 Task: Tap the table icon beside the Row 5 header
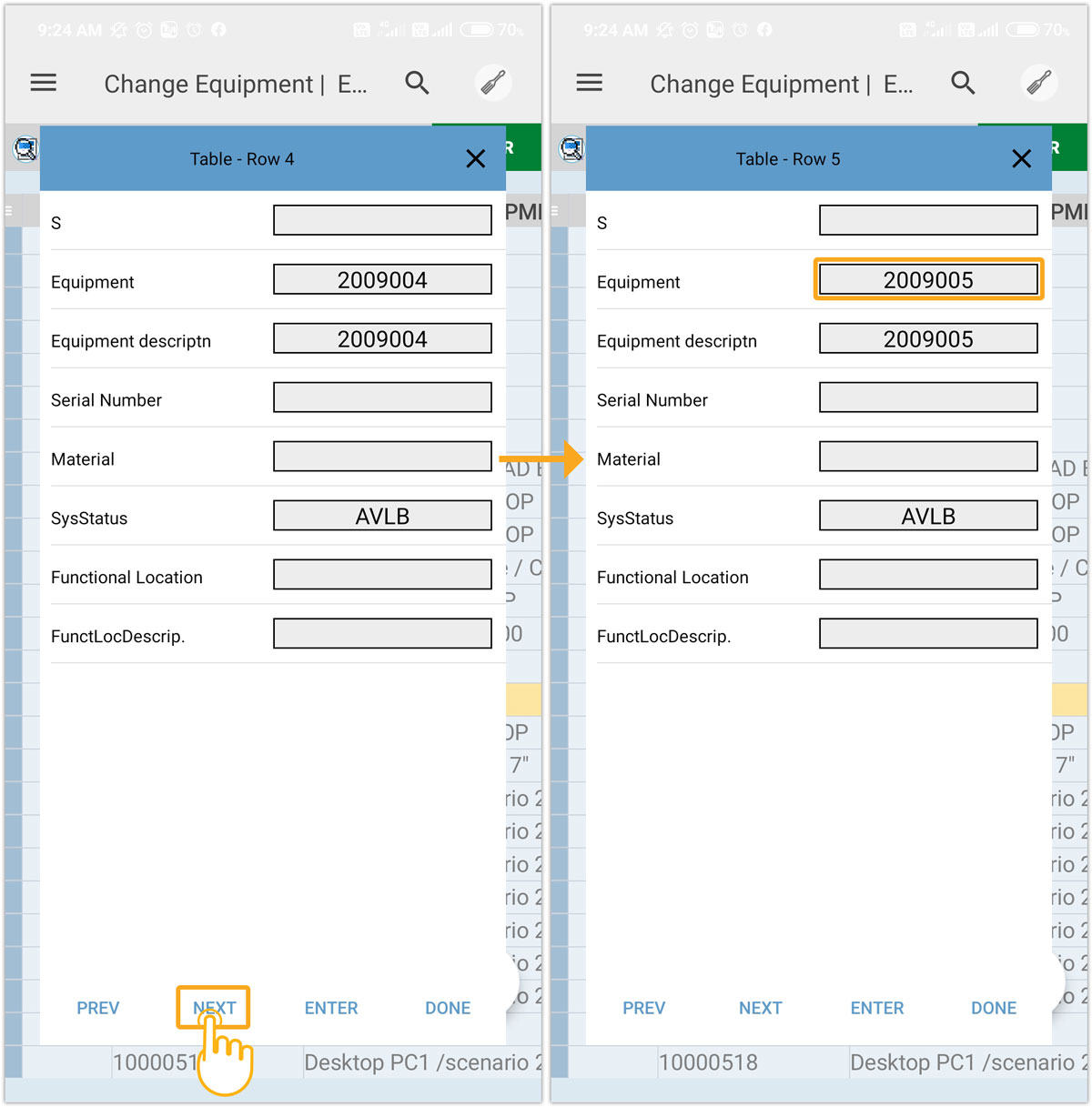click(x=571, y=148)
